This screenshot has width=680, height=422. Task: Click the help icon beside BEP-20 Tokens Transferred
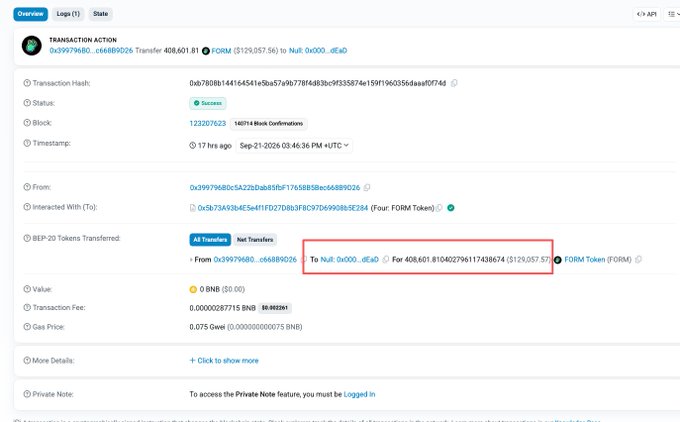point(27,238)
